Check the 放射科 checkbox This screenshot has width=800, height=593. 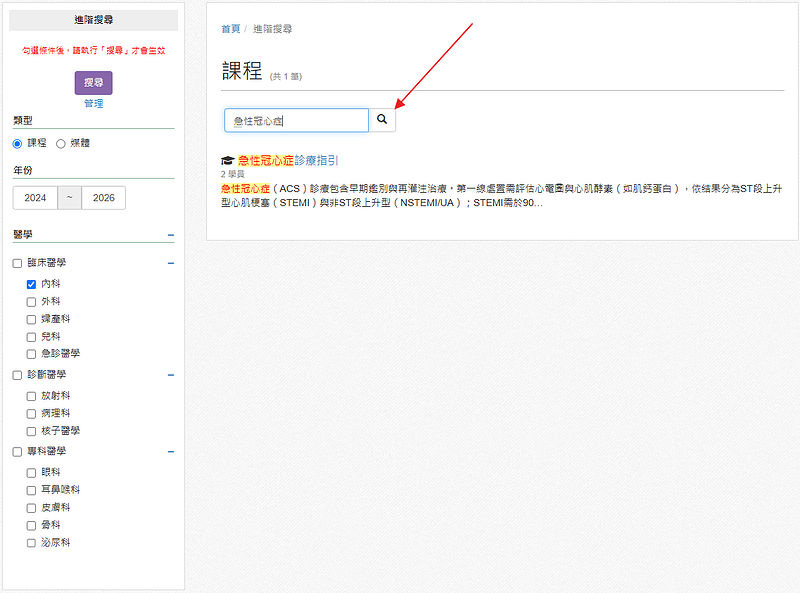coord(31,396)
